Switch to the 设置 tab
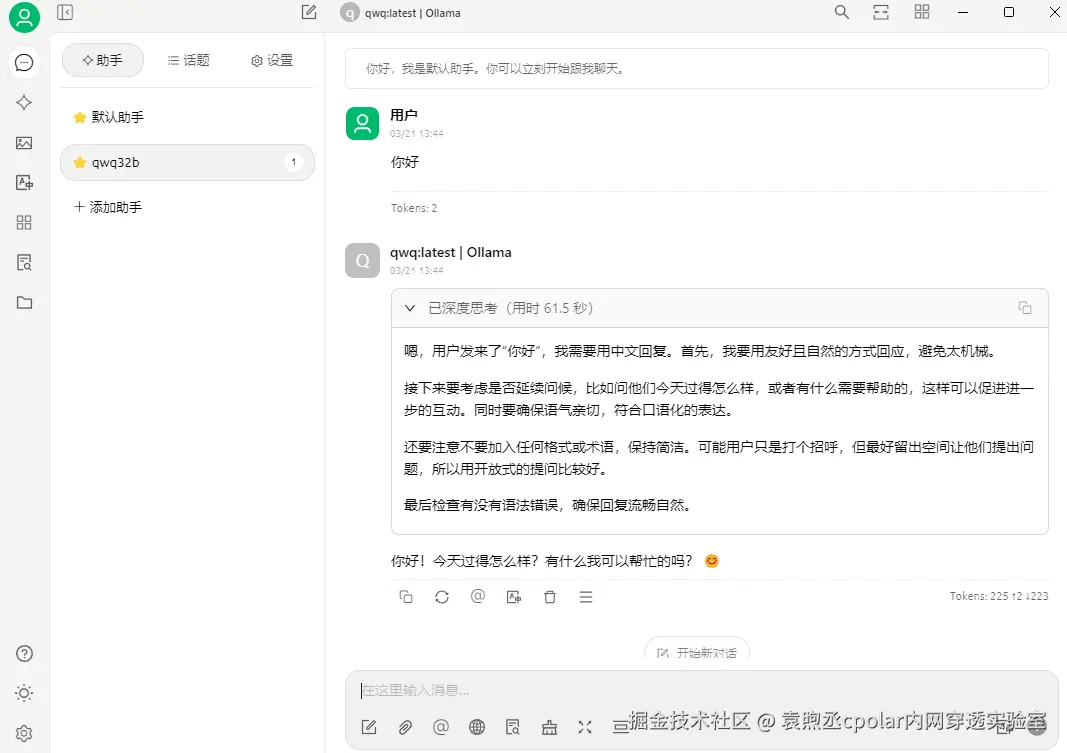Screen dimensions: 1067x753 tap(272, 61)
